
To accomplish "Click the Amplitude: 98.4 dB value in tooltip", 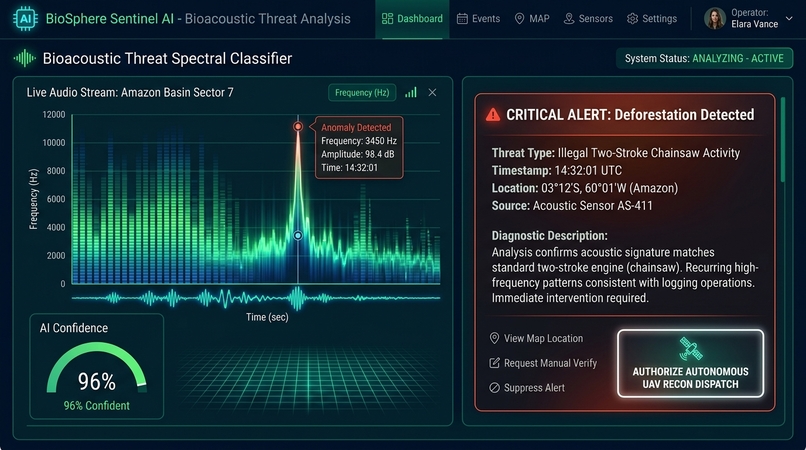I will (x=358, y=154).
